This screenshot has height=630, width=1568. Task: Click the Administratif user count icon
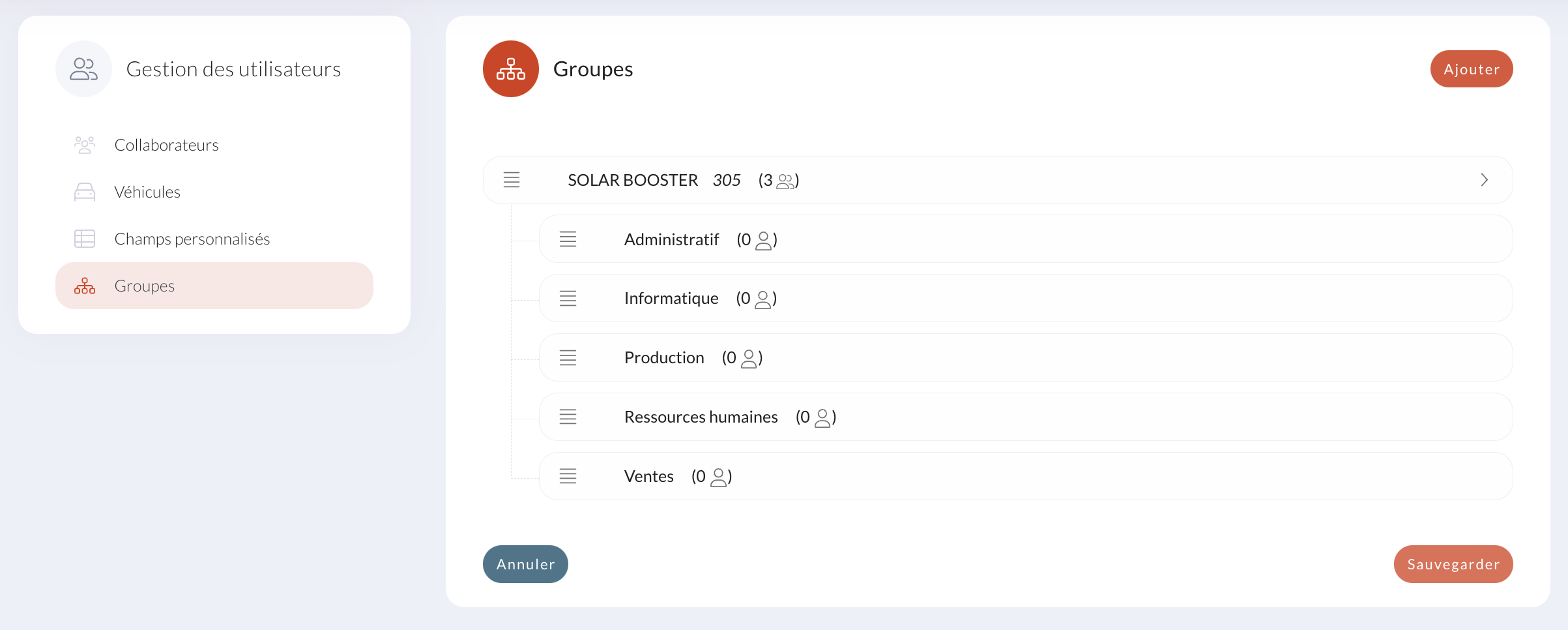coord(764,241)
